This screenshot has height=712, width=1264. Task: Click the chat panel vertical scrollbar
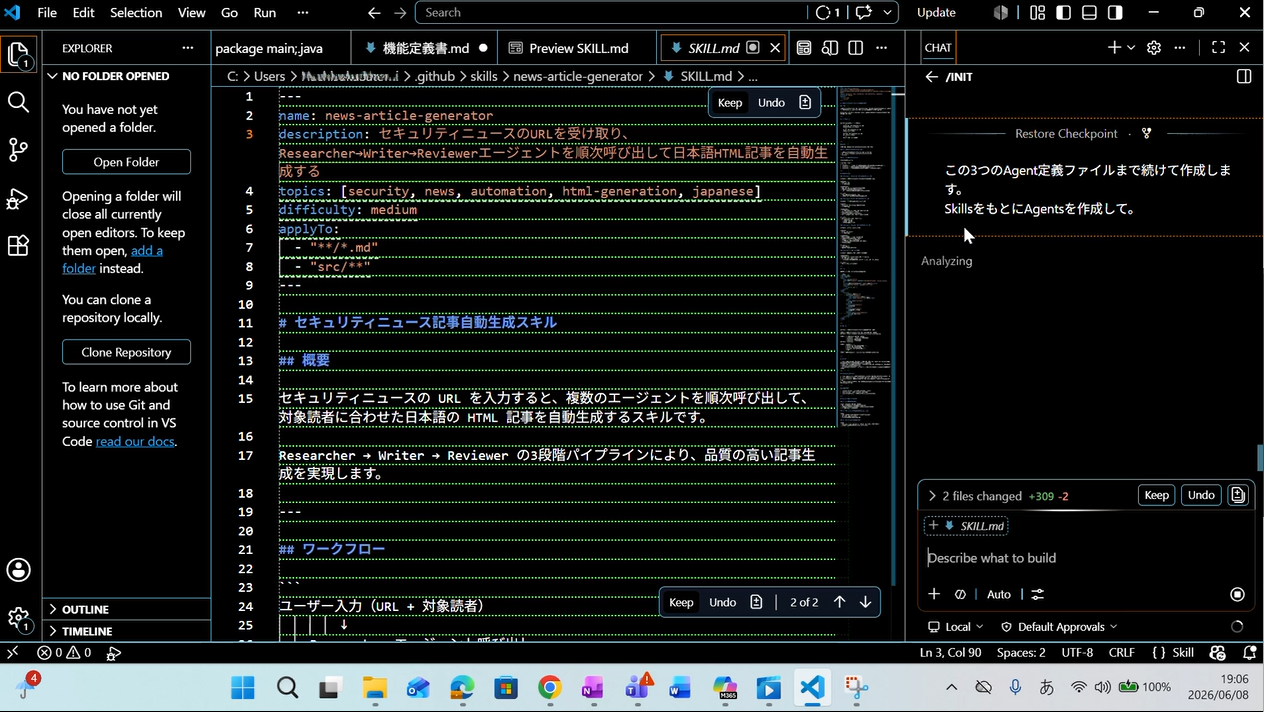point(1260,457)
